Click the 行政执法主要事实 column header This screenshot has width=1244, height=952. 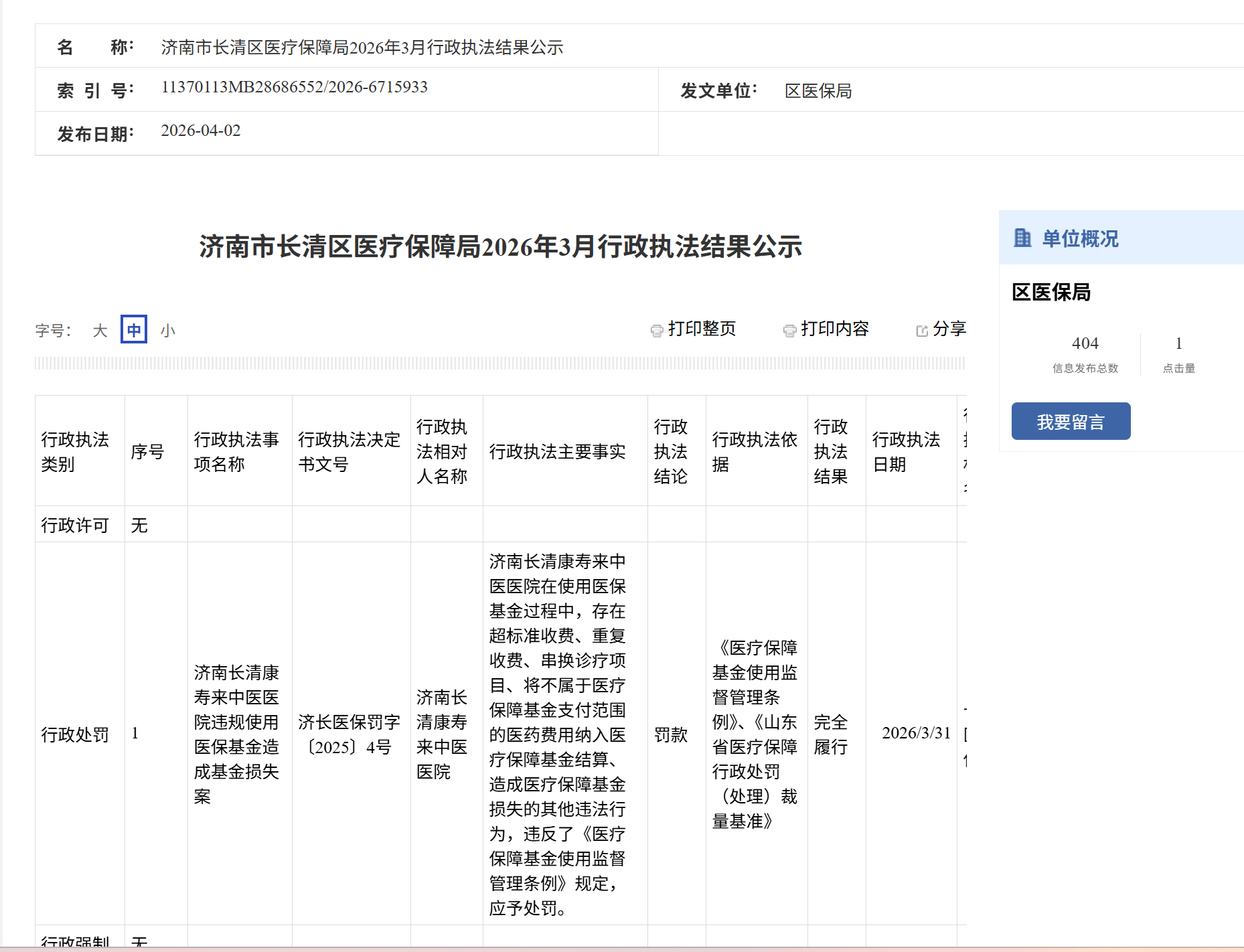click(557, 452)
